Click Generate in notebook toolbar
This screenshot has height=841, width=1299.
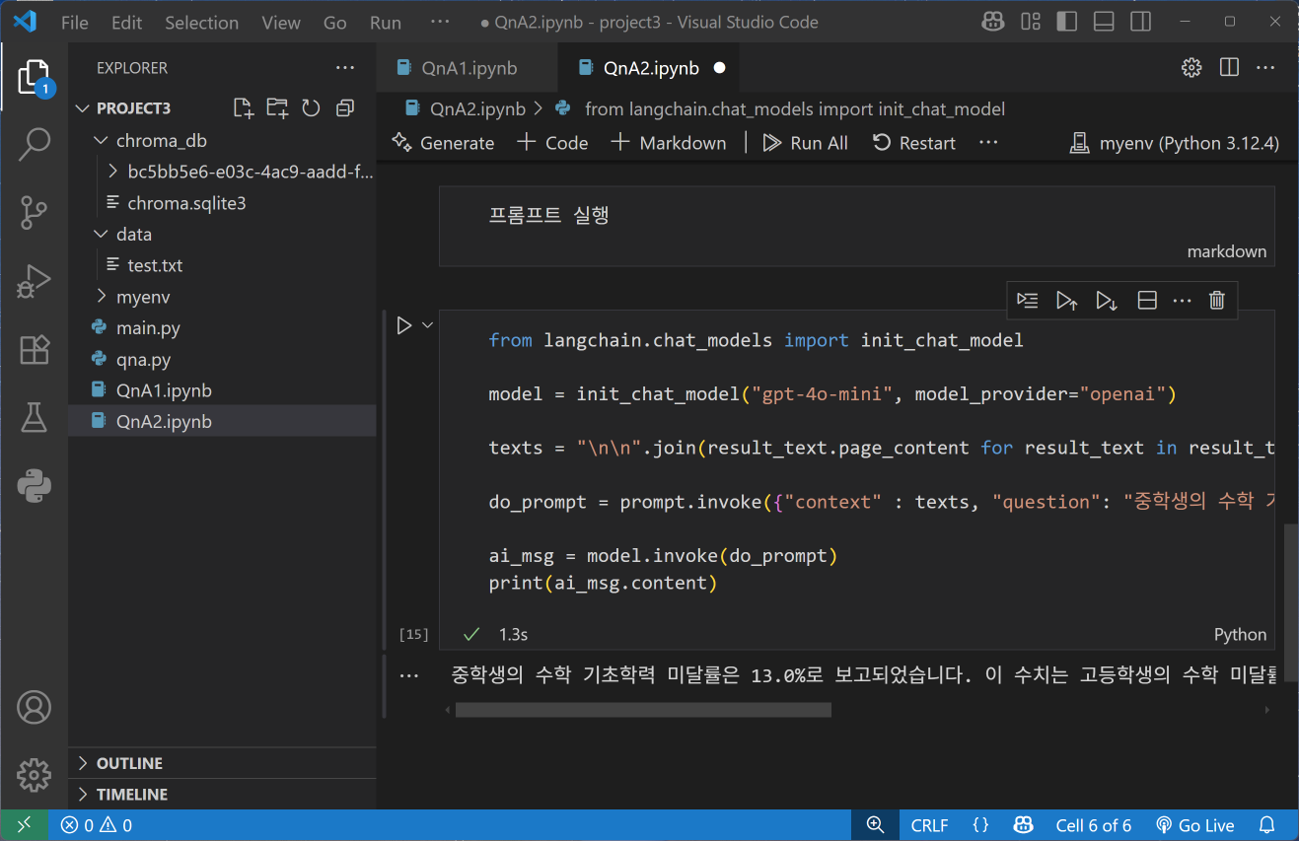(x=443, y=143)
